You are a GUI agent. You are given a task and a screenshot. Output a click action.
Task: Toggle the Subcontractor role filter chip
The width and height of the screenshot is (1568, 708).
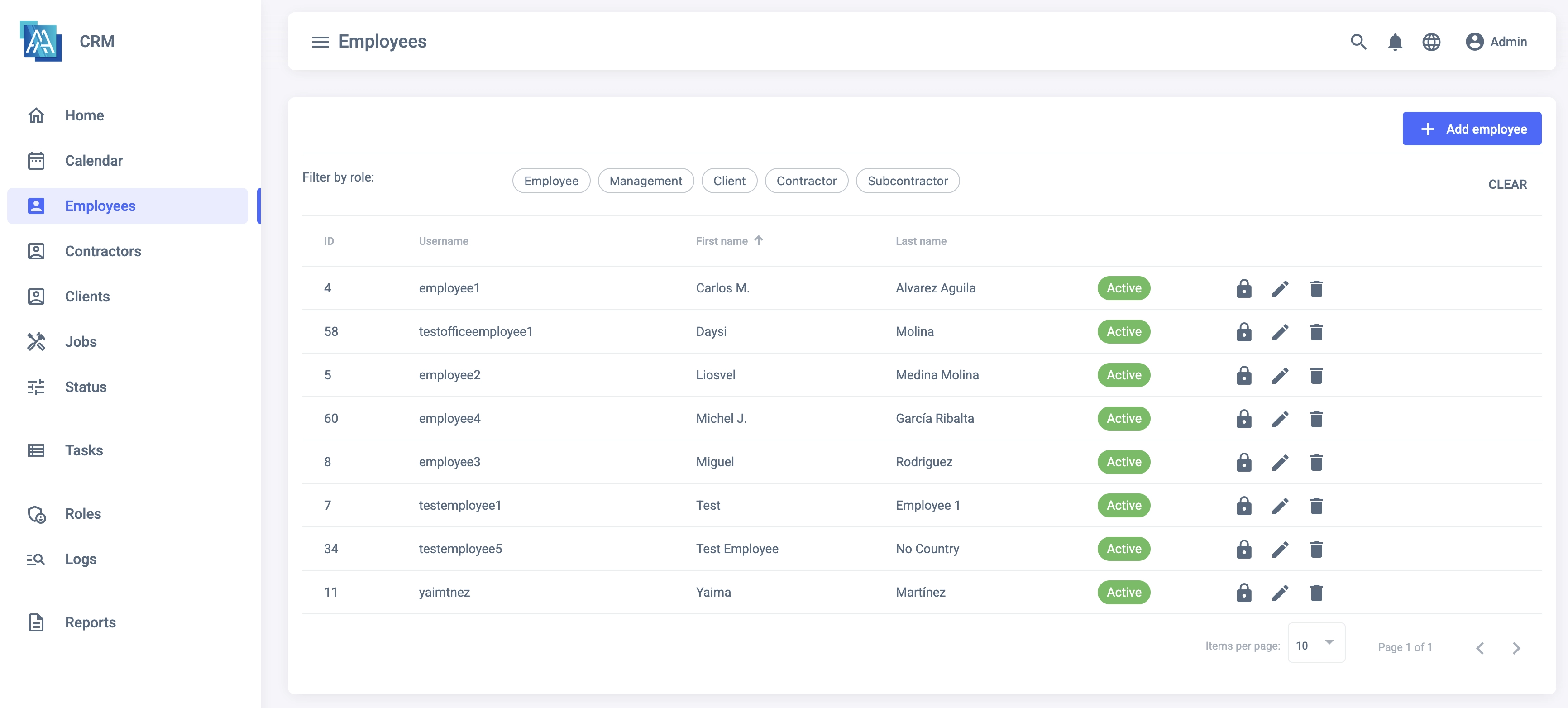coord(907,181)
